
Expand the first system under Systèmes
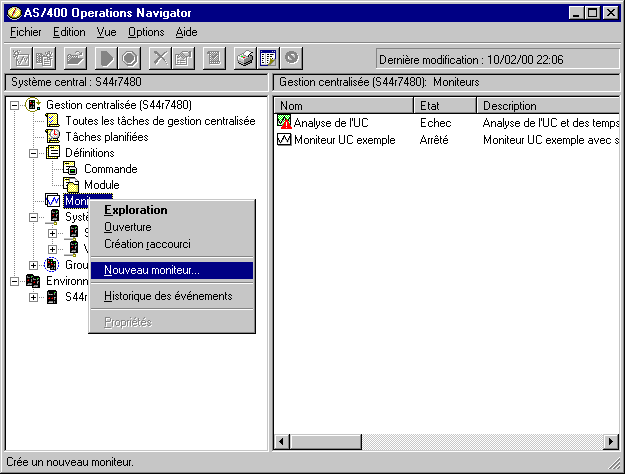[x=52, y=233]
